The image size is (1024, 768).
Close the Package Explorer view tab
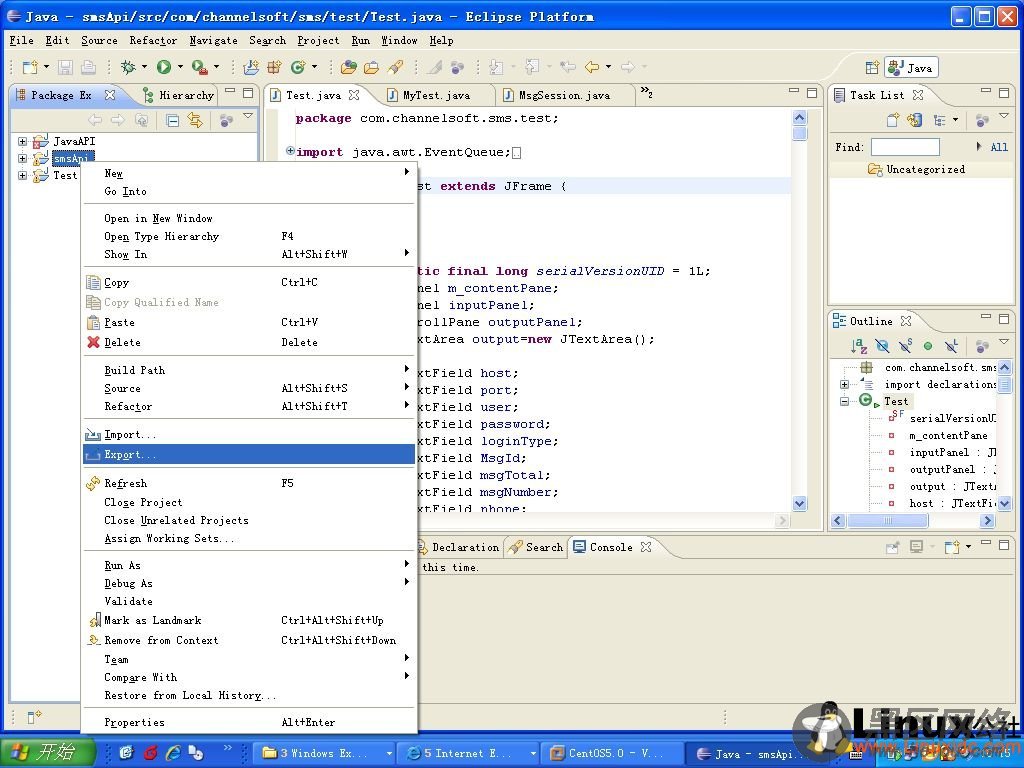click(110, 95)
